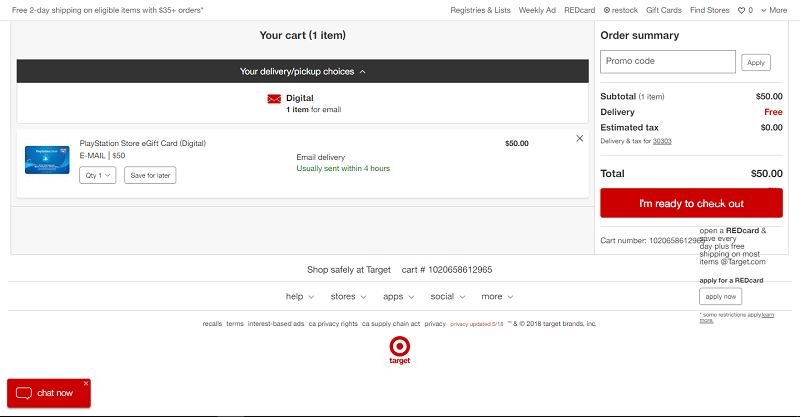This screenshot has width=800, height=417.
Task: Click the Promo code input field
Action: [x=667, y=62]
